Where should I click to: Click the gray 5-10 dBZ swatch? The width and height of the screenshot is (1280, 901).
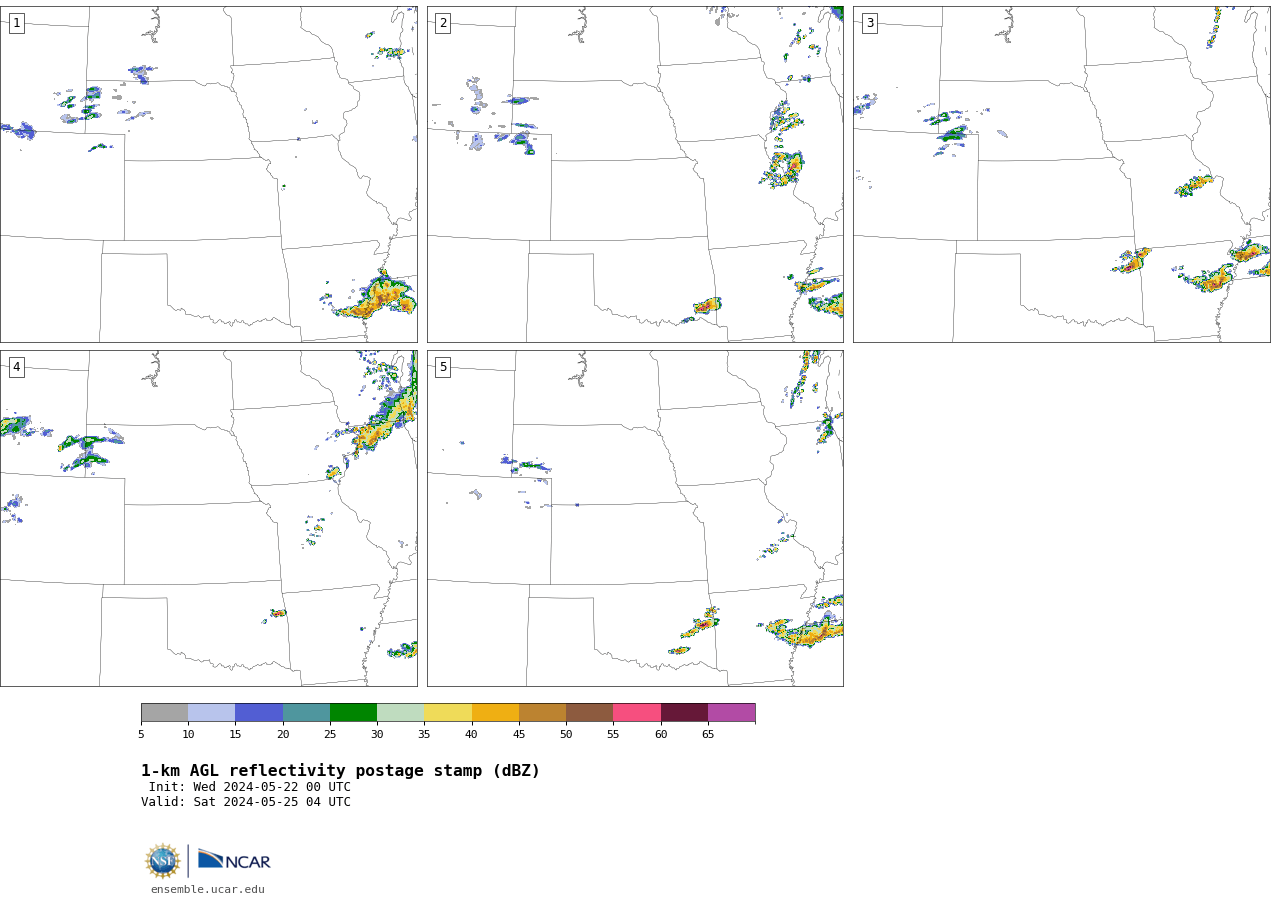click(x=164, y=713)
